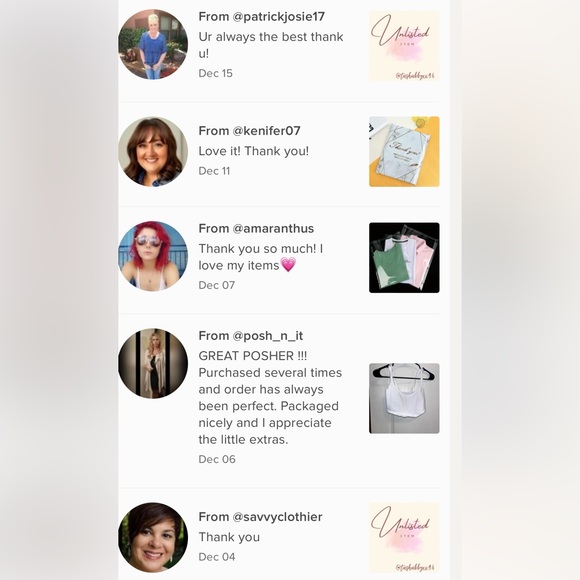Open @posh_n_it's profile avatar

pos(153,363)
